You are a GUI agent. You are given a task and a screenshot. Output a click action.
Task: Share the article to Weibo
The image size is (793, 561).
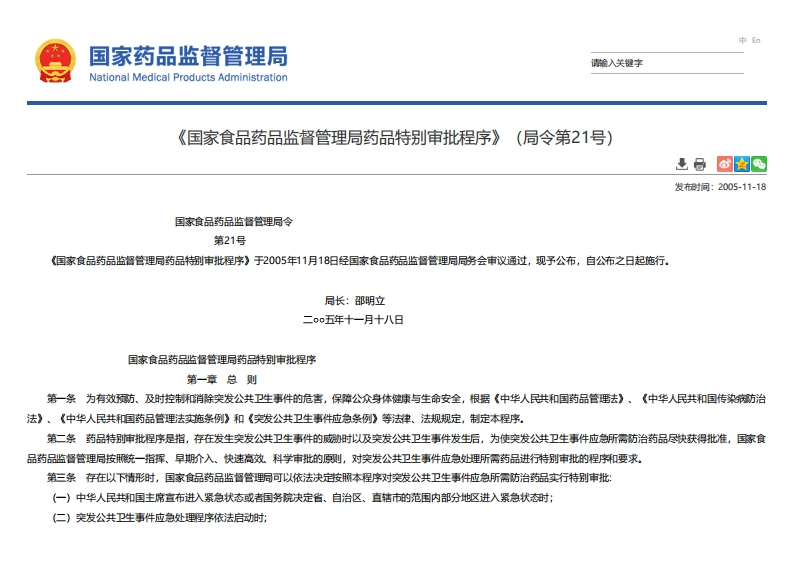726,164
